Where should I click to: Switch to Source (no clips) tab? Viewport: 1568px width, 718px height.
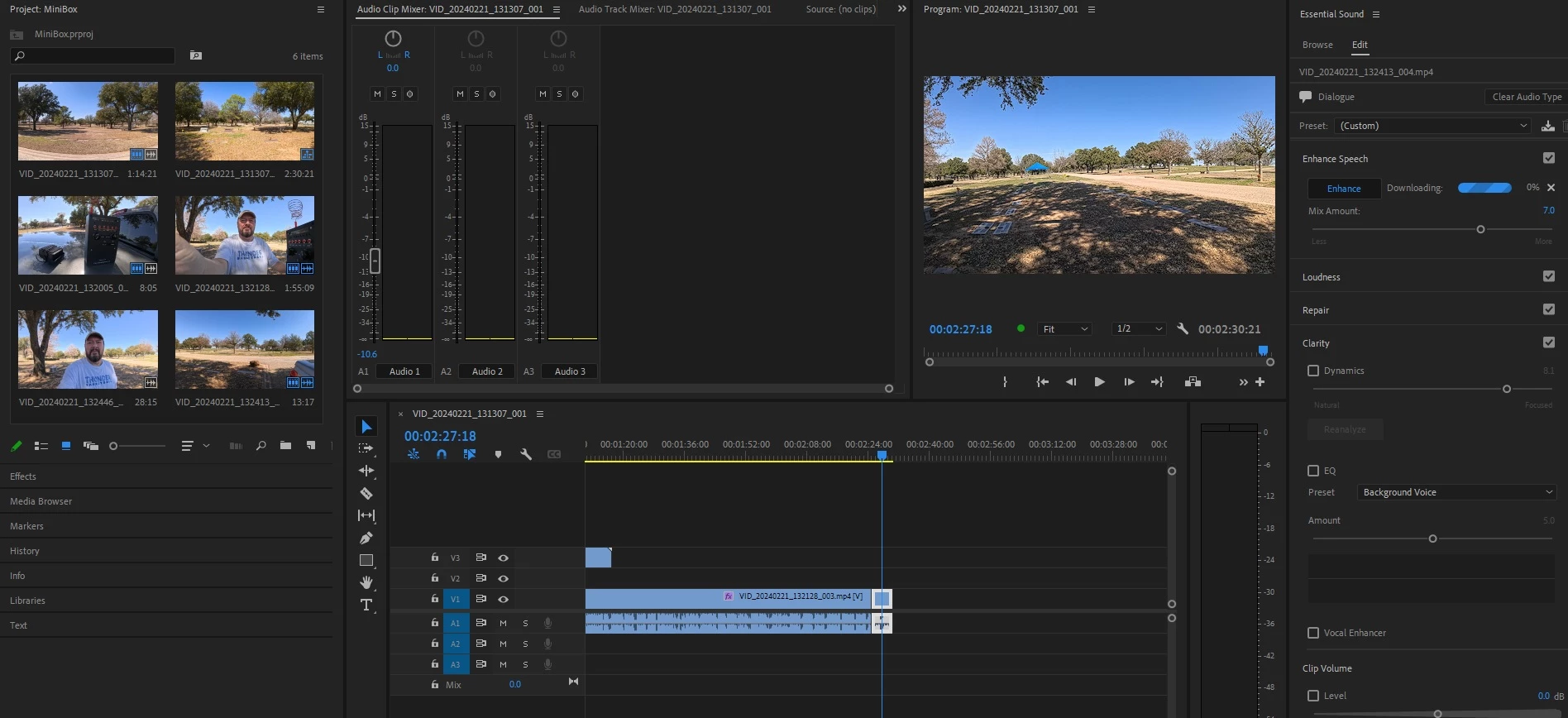(x=841, y=9)
